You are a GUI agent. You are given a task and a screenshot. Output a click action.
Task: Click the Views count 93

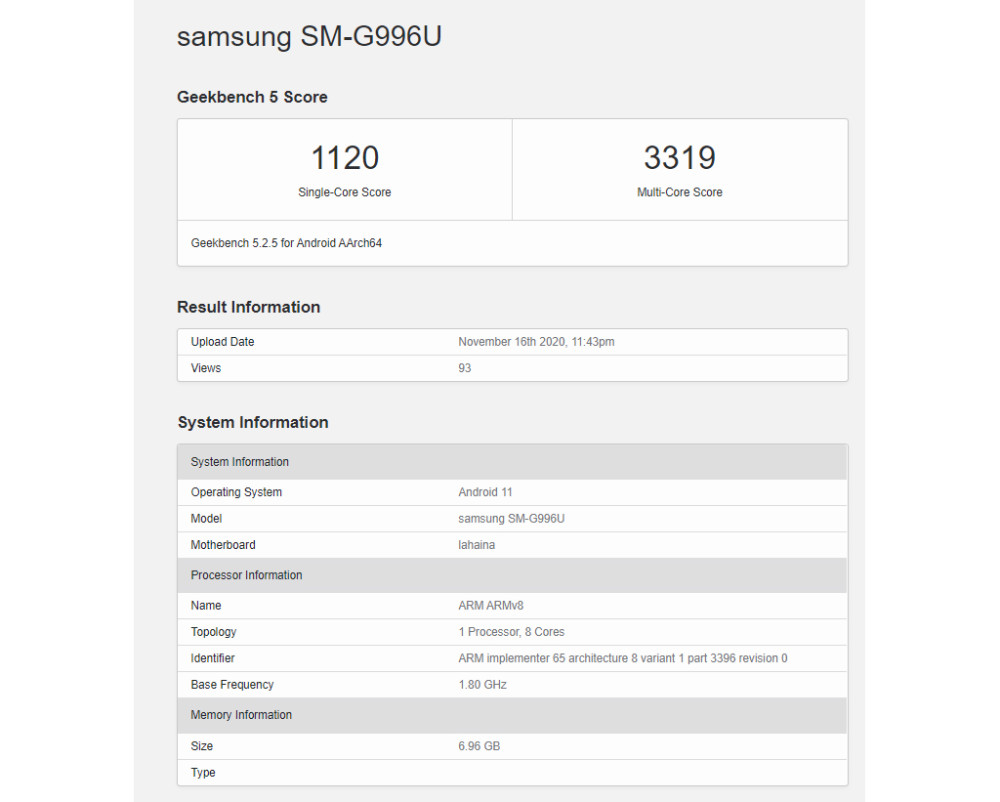465,368
